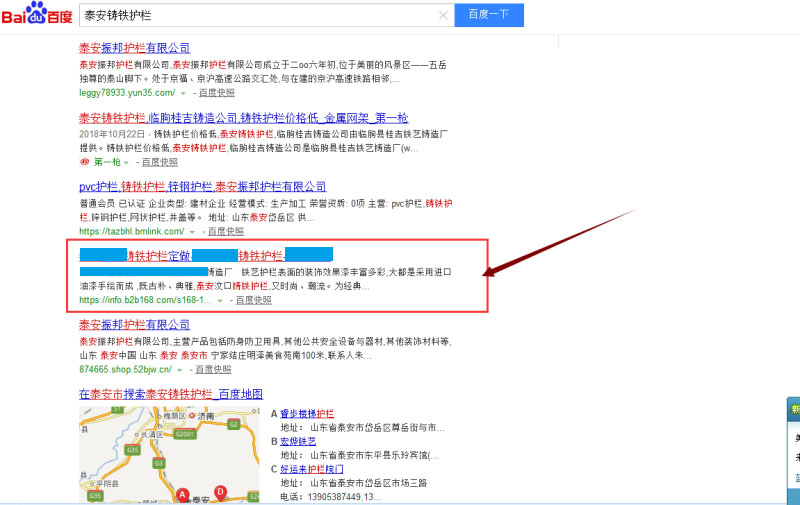Open 在泰安市搜索泰安铸铁护栏_百度地图 link
Viewport: 800px width, 505px height.
(x=171, y=394)
